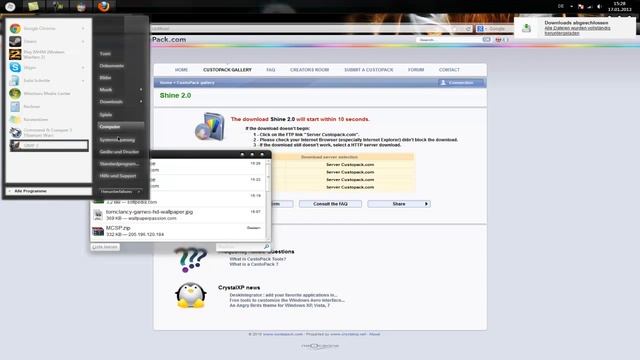The width and height of the screenshot is (640, 360).
Task: Click the MCSP.zip archive icon
Action: click(98, 231)
